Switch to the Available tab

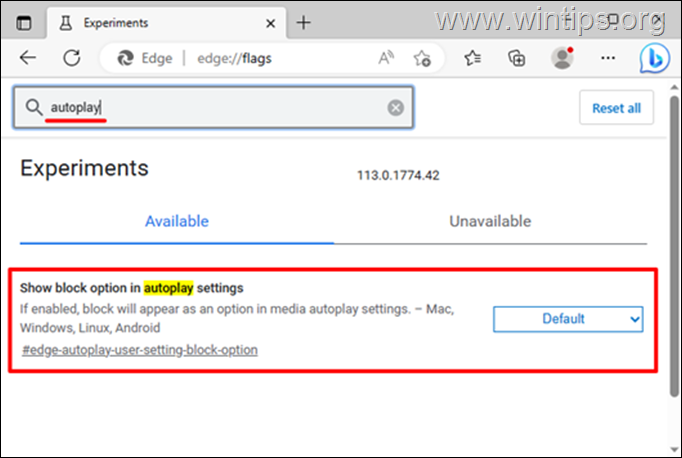click(x=177, y=221)
